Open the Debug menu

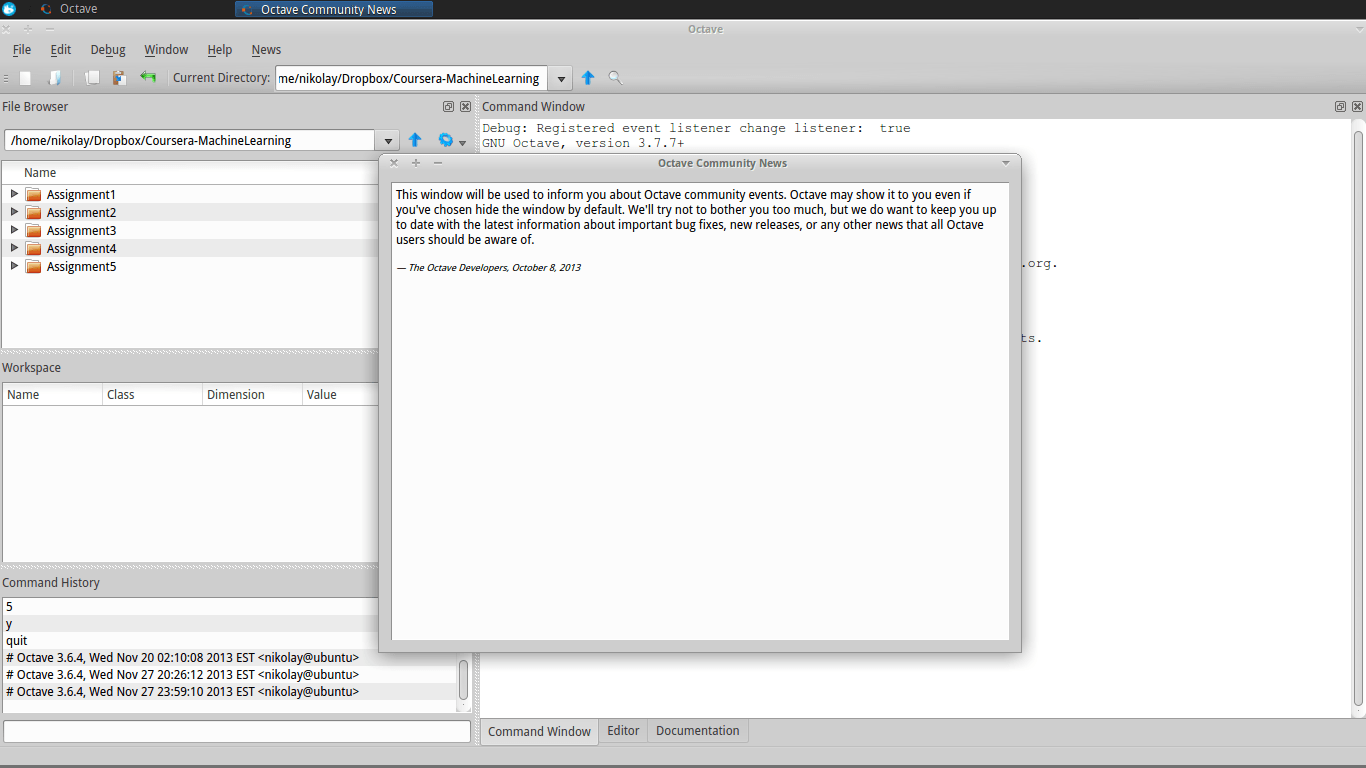(x=108, y=49)
